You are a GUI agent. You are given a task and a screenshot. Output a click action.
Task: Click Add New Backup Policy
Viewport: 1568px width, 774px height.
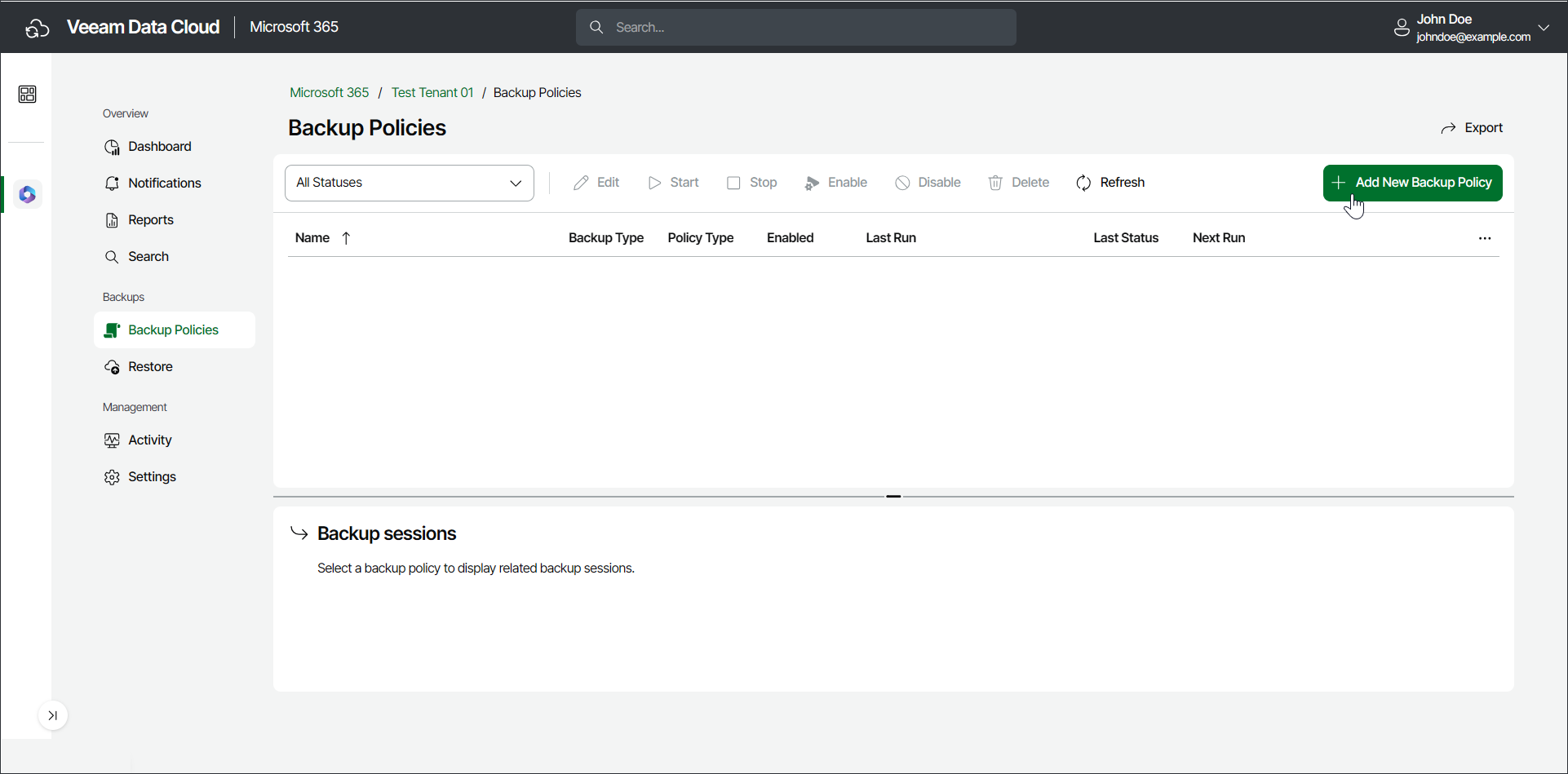pos(1412,183)
